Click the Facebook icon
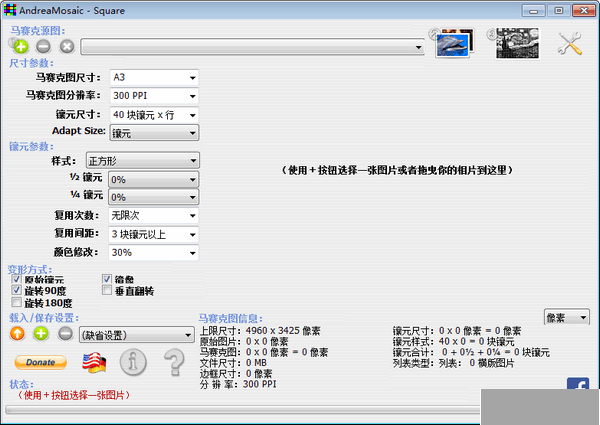600x425 pixels. tap(578, 384)
